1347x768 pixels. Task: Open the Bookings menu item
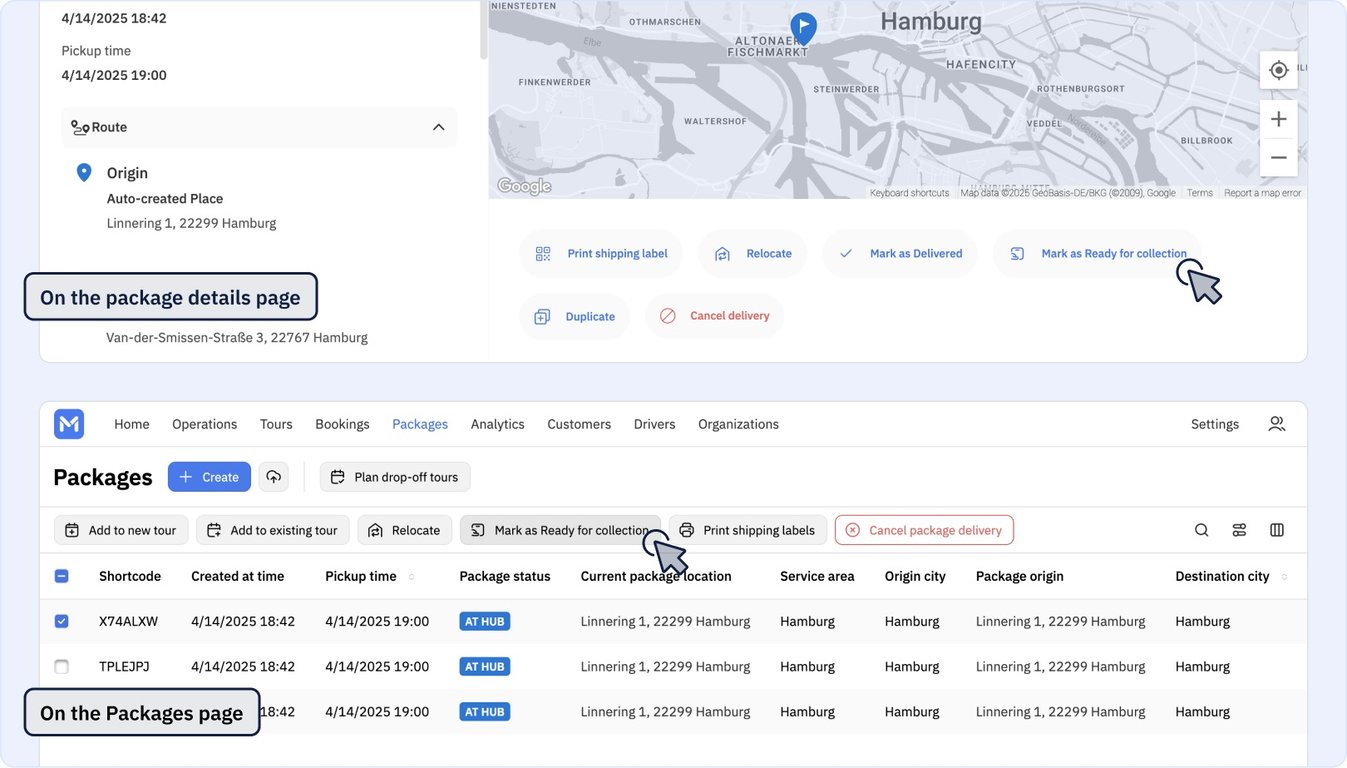pyautogui.click(x=342, y=424)
